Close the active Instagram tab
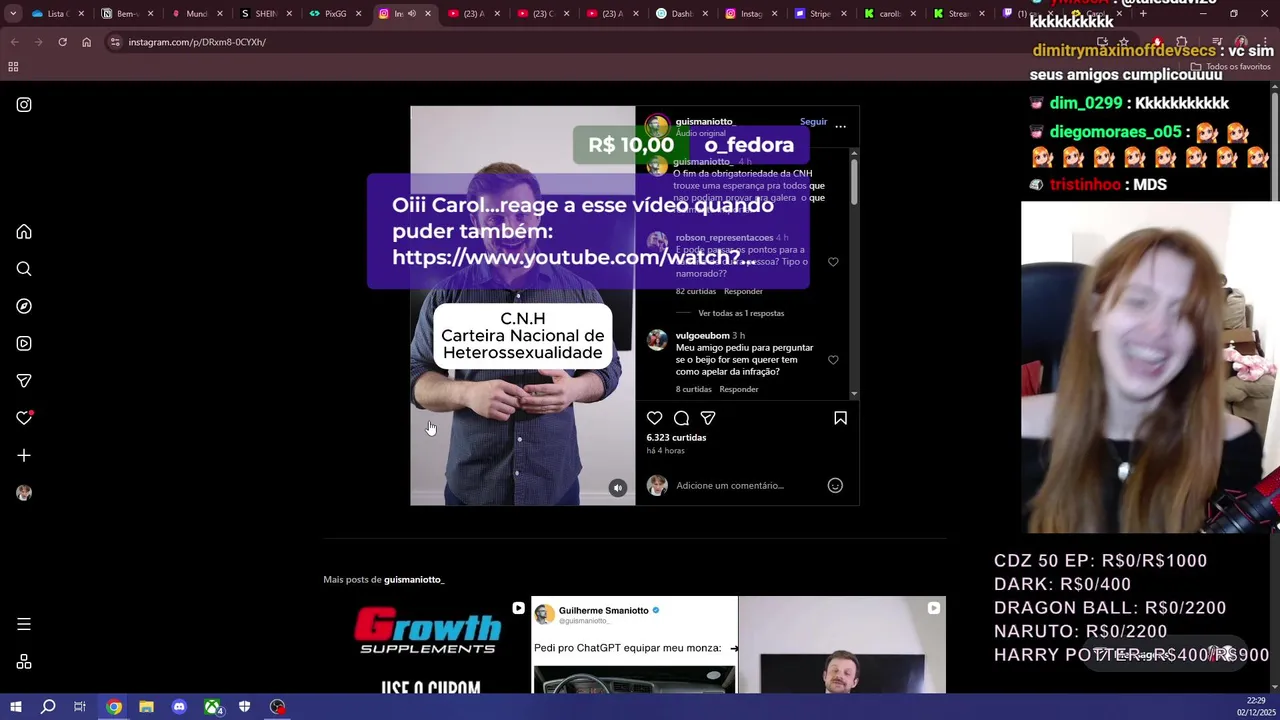Viewport: 1280px width, 720px height. tap(428, 14)
